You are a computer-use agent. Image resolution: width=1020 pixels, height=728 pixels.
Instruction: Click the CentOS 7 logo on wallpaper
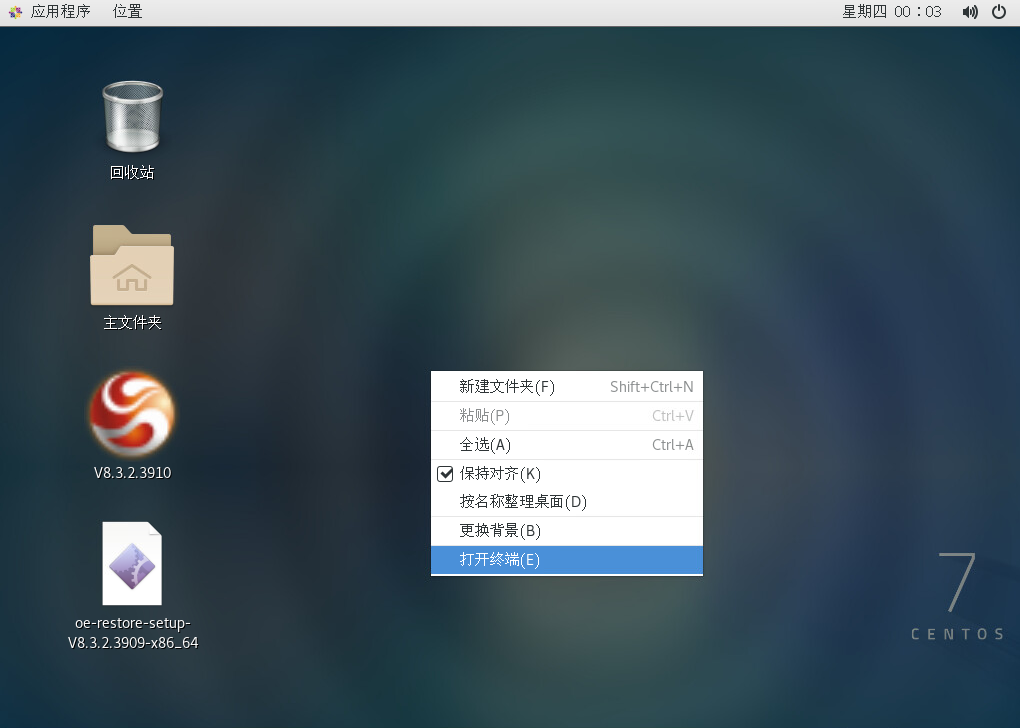click(957, 595)
